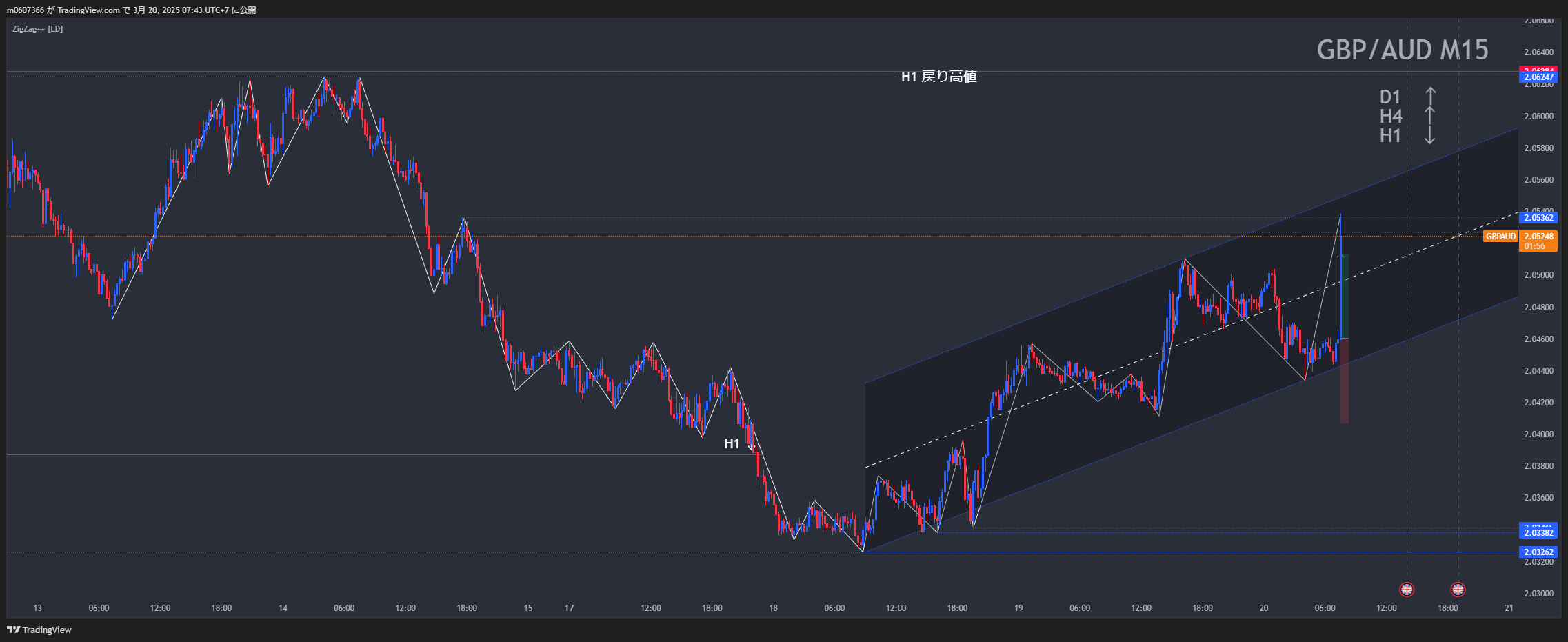Click the 2.03262 blue price label
The height and width of the screenshot is (642, 1568).
pos(1538,552)
